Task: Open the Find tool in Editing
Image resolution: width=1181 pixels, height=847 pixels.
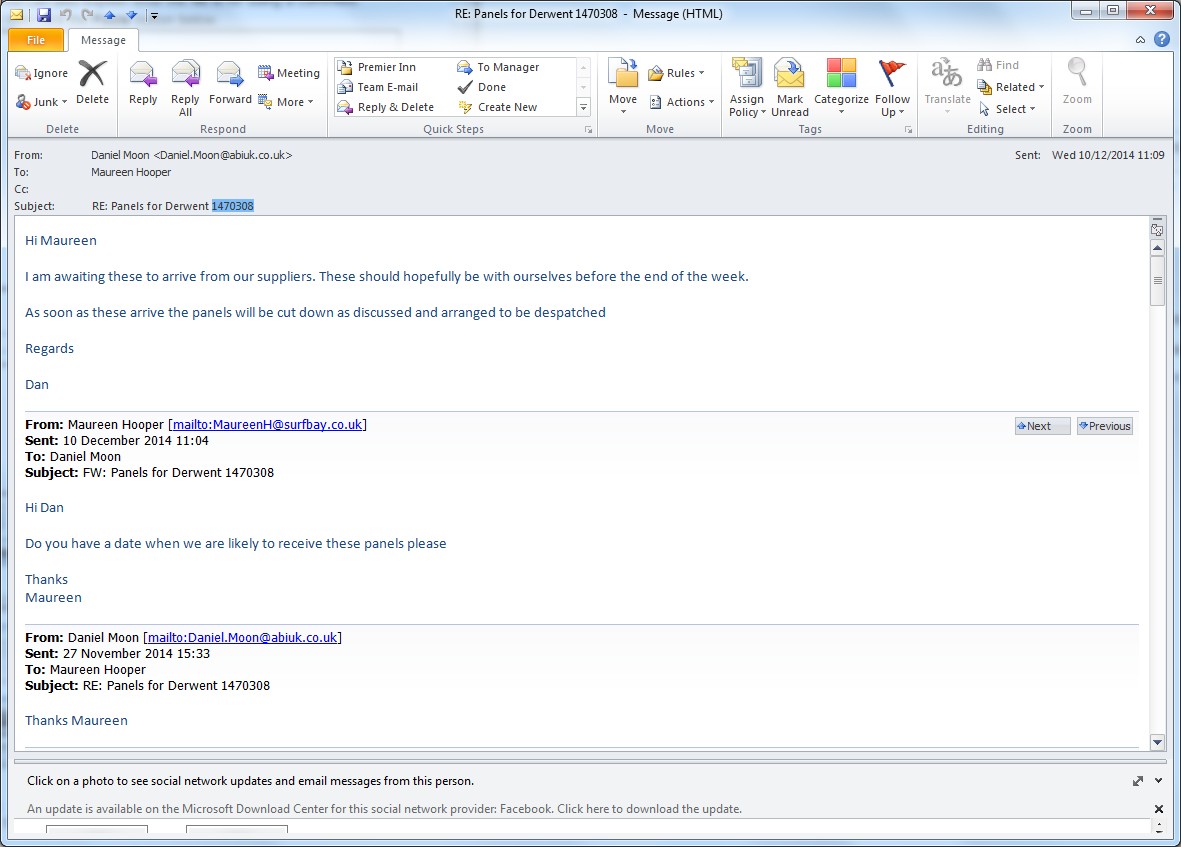Action: 998,66
